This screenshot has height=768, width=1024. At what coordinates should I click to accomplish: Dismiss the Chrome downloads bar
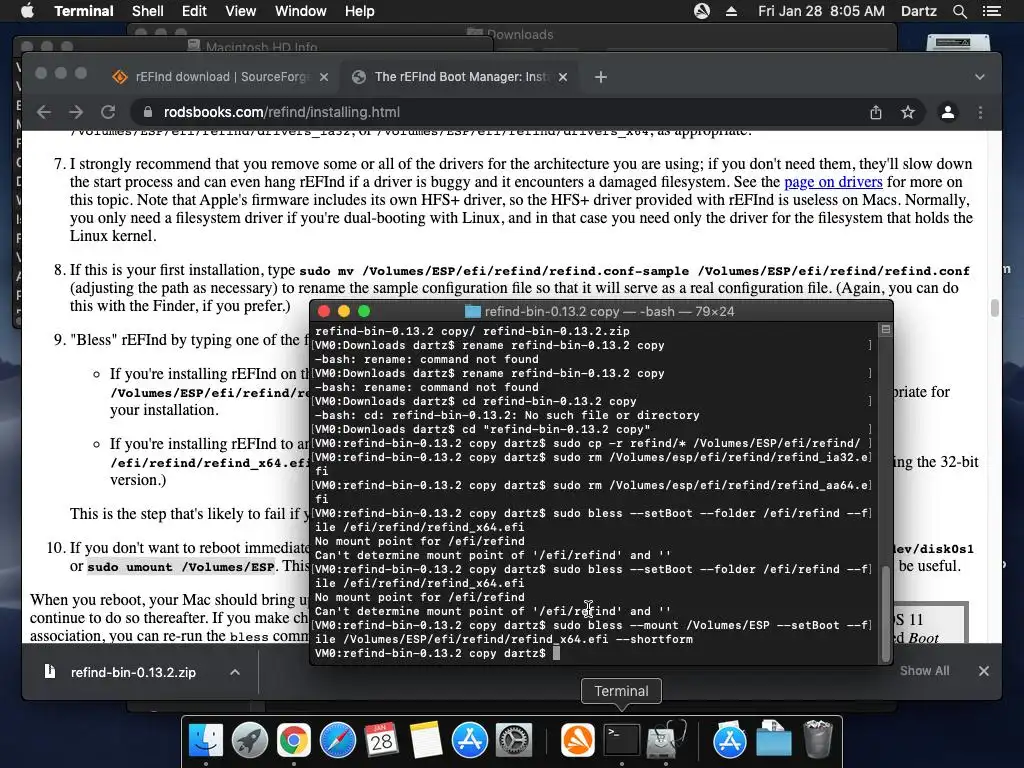click(984, 671)
